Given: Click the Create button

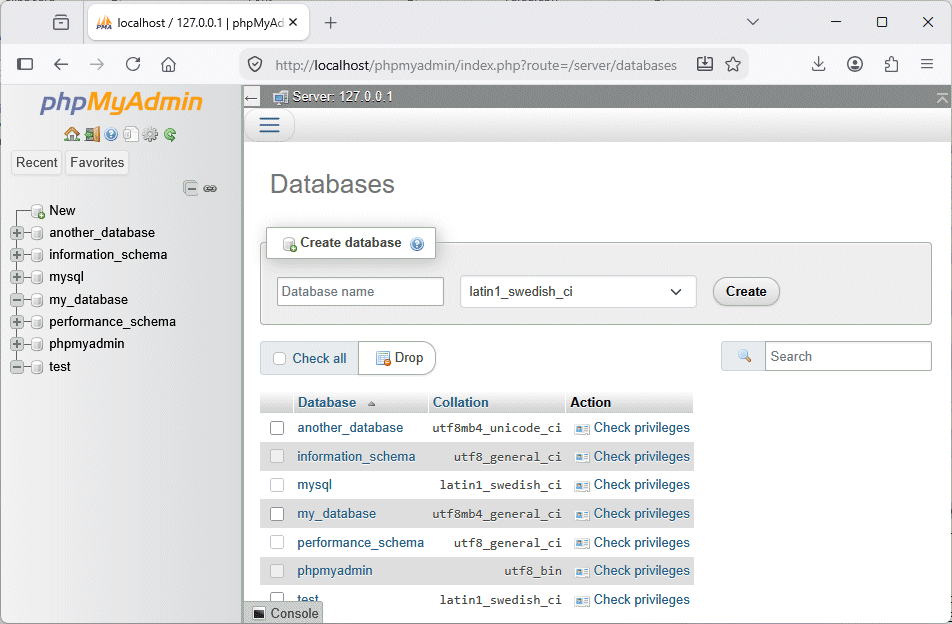Looking at the screenshot, I should pyautogui.click(x=746, y=292).
